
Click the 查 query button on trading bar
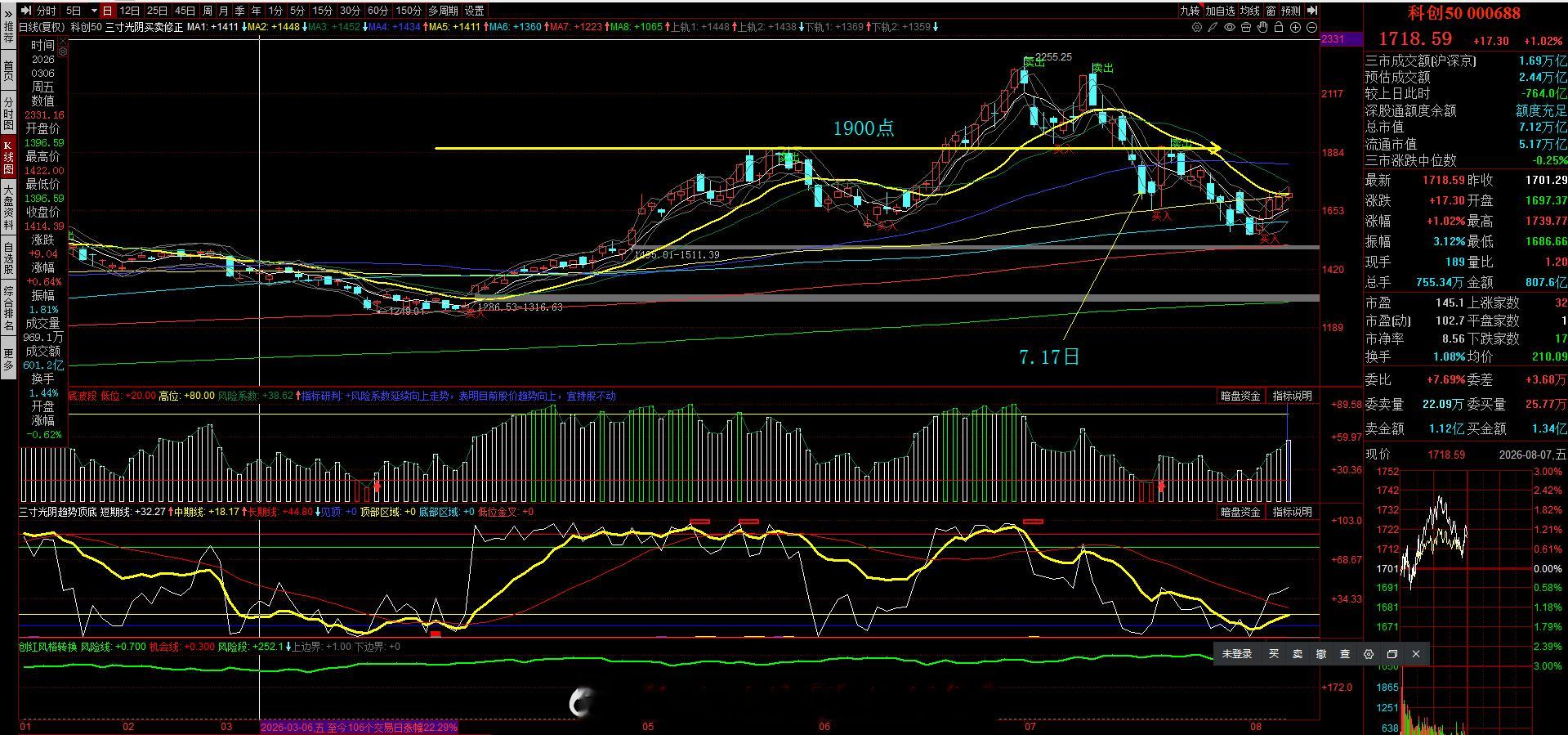coord(1345,654)
